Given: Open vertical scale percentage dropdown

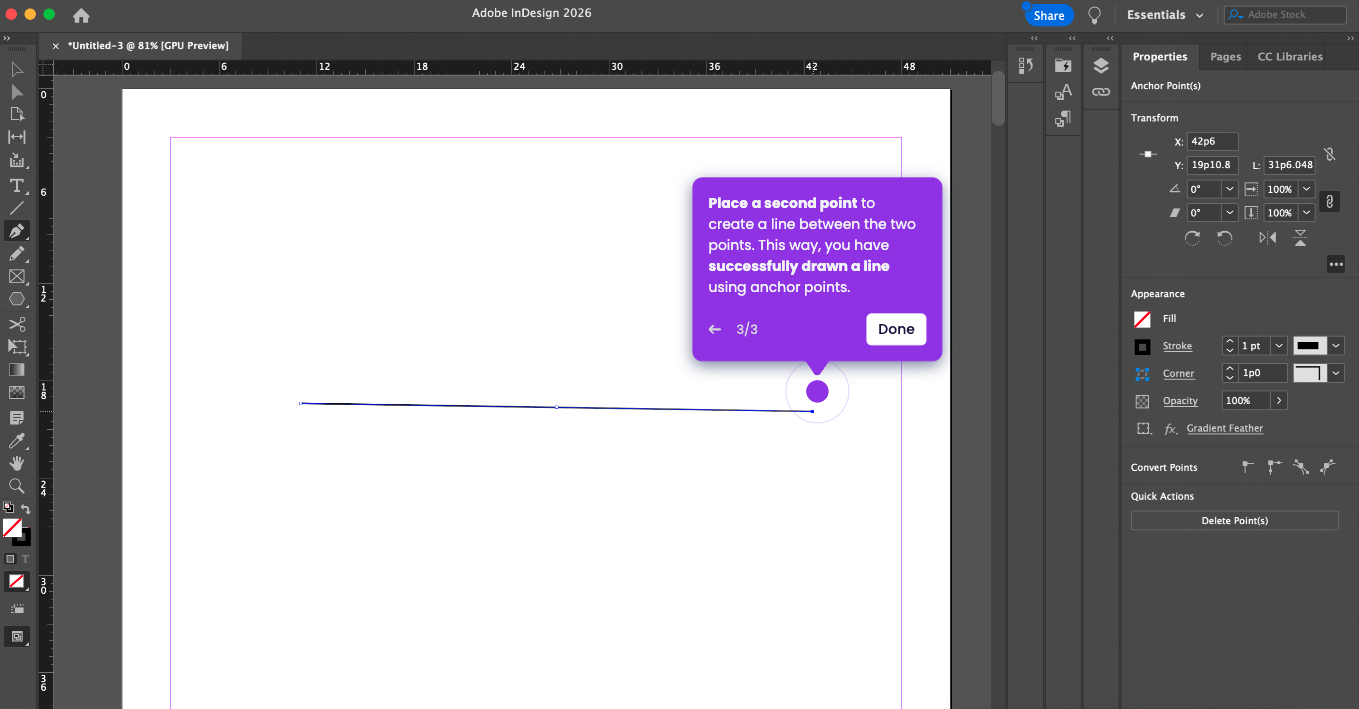Looking at the screenshot, I should [1306, 213].
